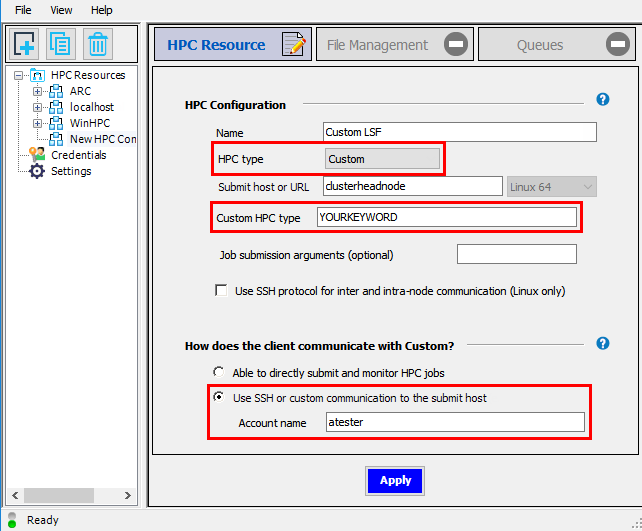
Task: Click the Queues tab minus icon
Action: point(618,44)
